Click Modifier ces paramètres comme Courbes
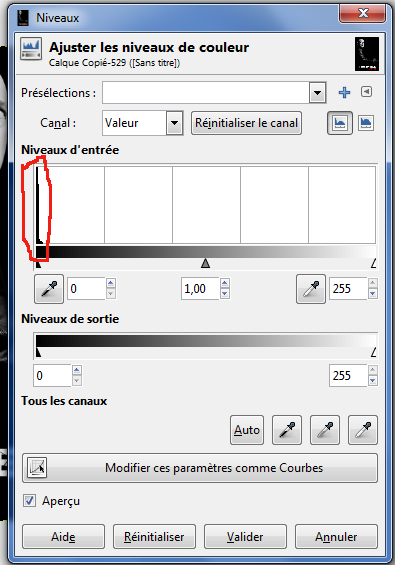This screenshot has width=395, height=565. click(200, 468)
